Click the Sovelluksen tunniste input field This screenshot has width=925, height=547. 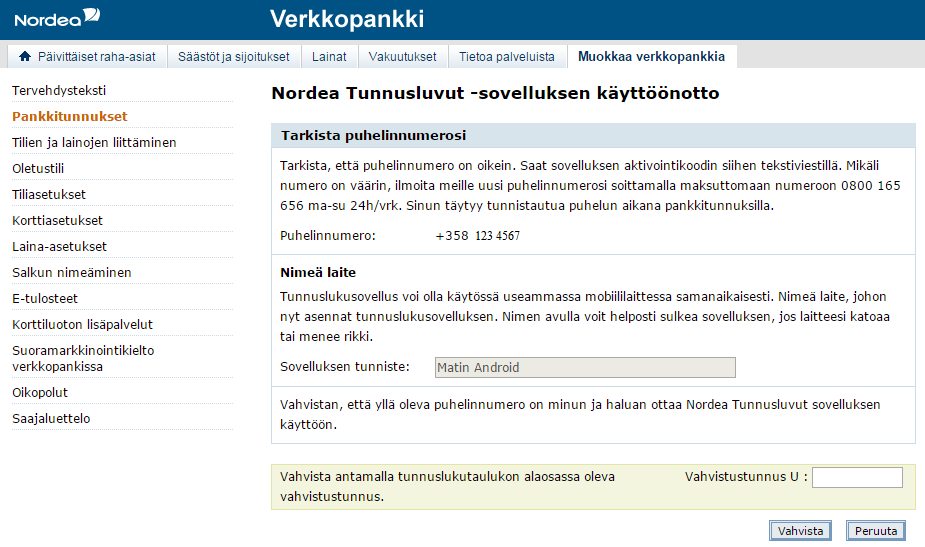pos(585,367)
